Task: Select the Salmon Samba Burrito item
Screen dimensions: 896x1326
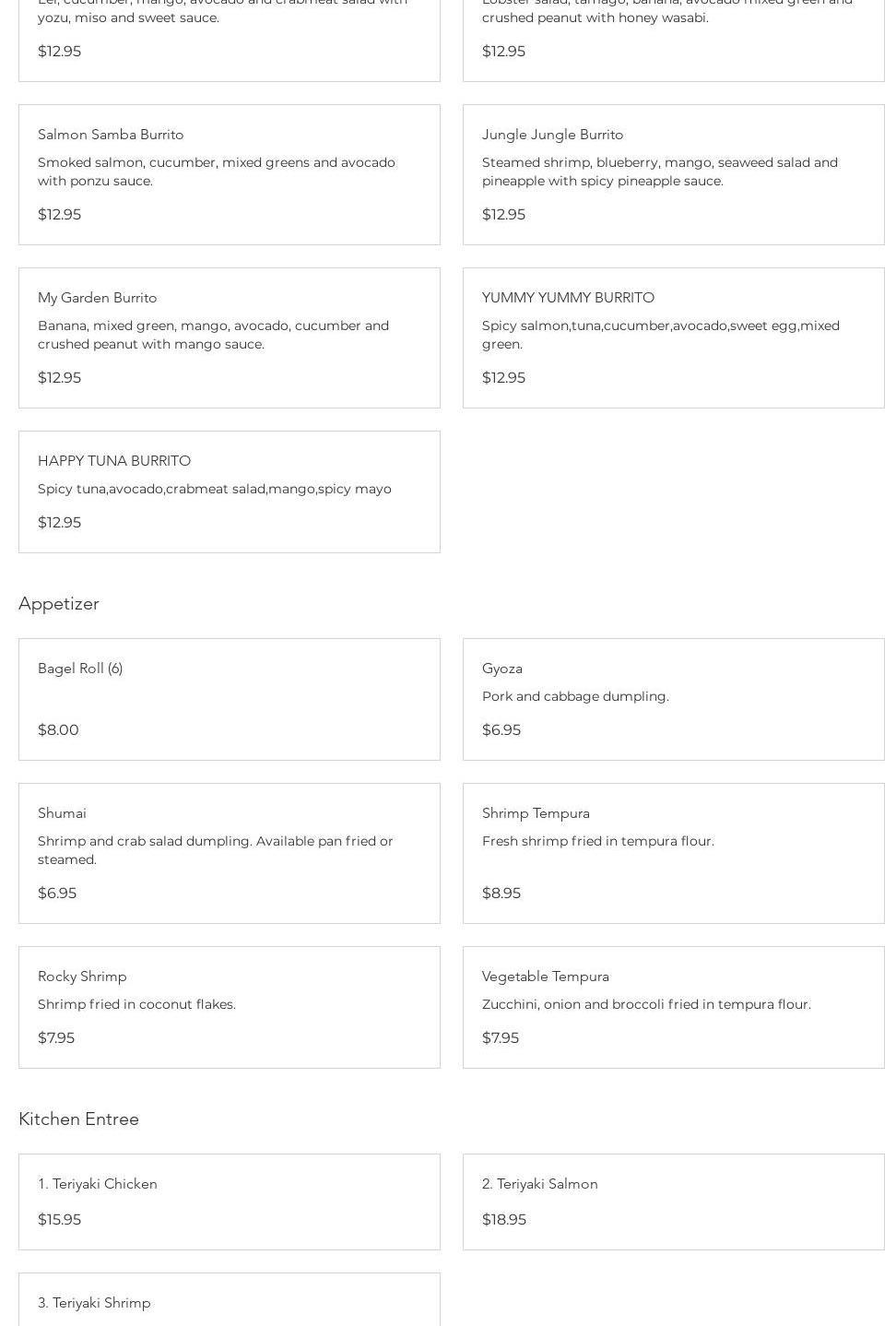Action: [x=111, y=135]
